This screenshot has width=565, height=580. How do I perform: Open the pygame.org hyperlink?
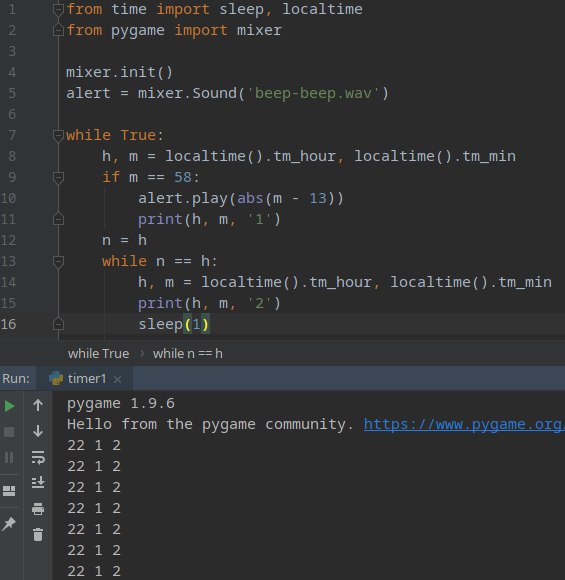coord(464,424)
